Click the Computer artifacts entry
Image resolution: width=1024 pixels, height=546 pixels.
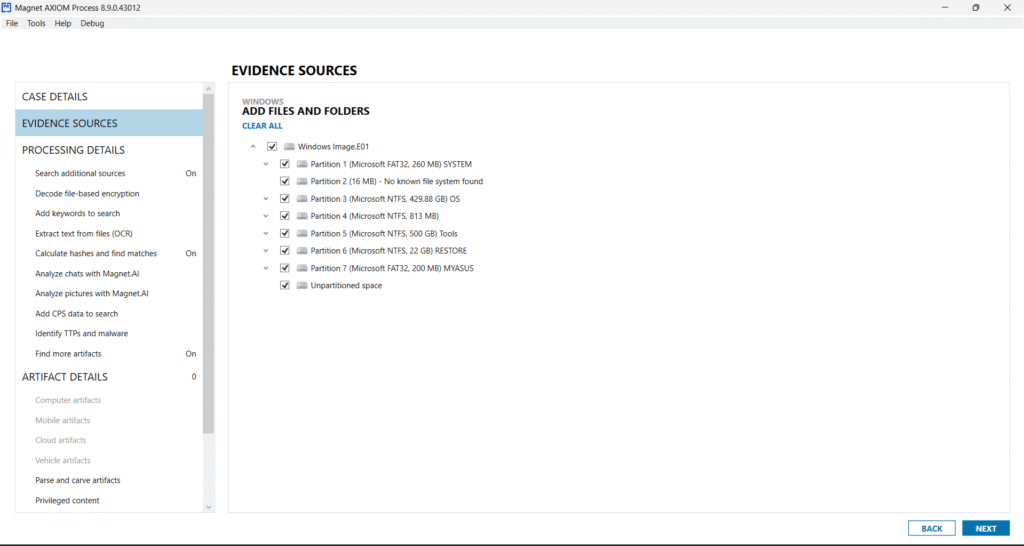click(68, 400)
